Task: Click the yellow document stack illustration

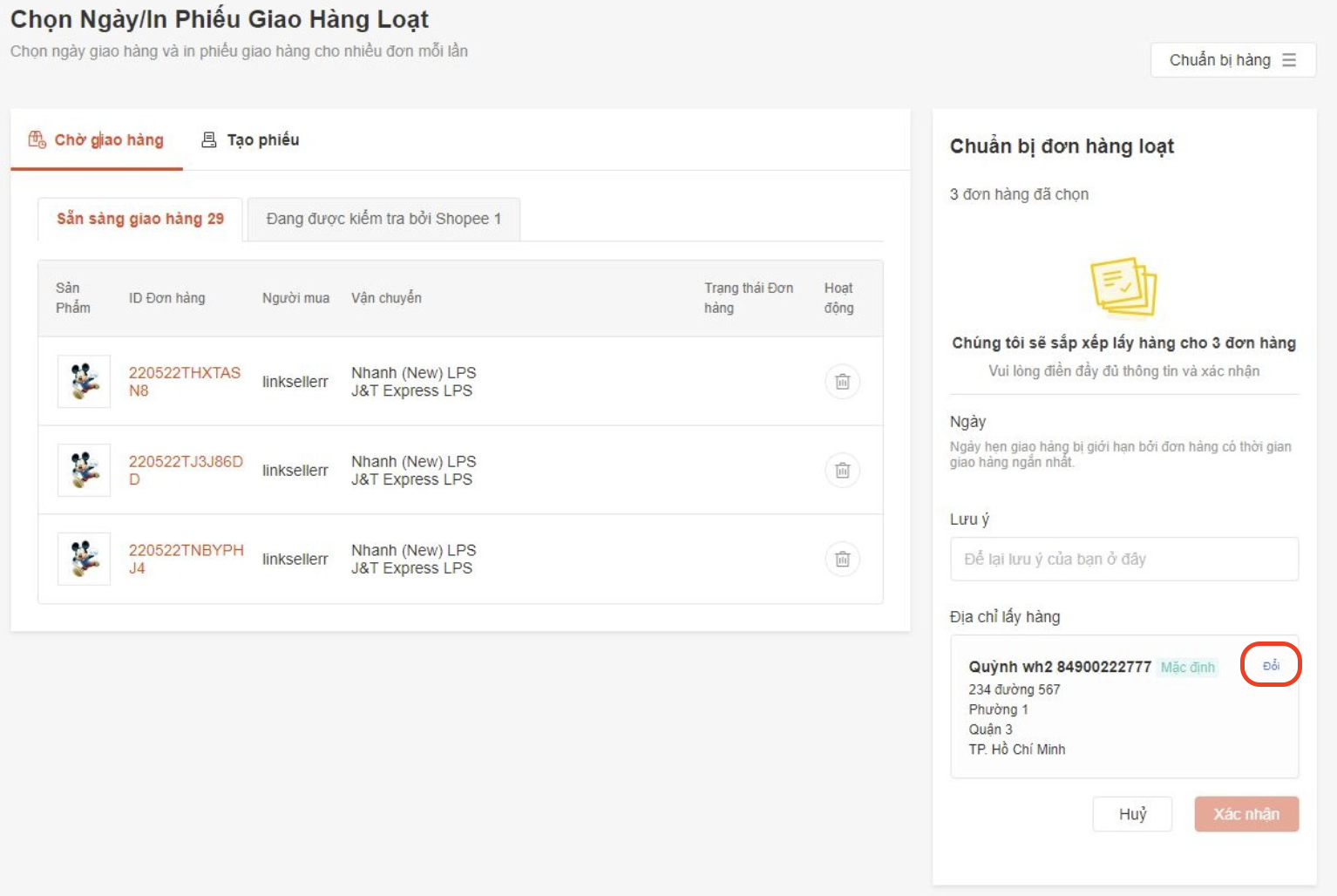Action: coord(1123,286)
